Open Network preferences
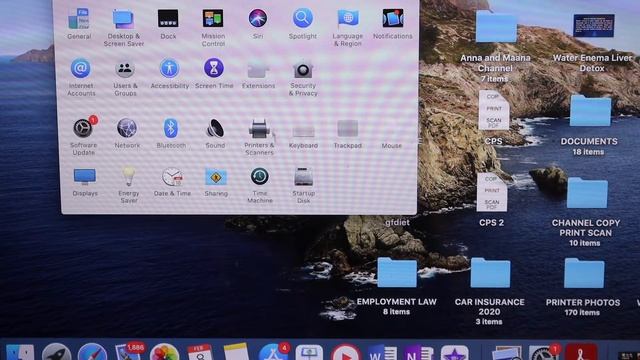 127,128
